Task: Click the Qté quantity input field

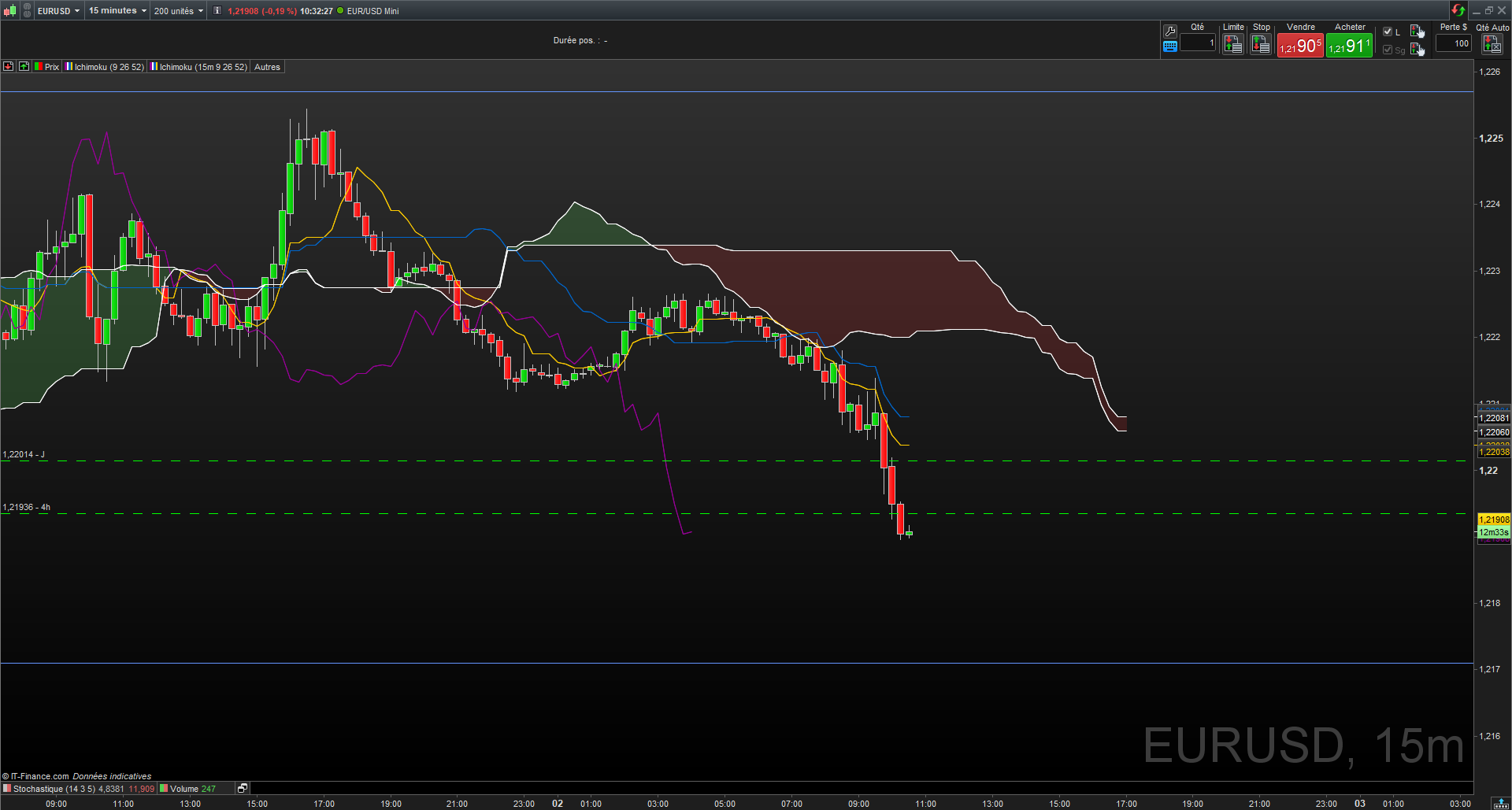Action: 1197,43
